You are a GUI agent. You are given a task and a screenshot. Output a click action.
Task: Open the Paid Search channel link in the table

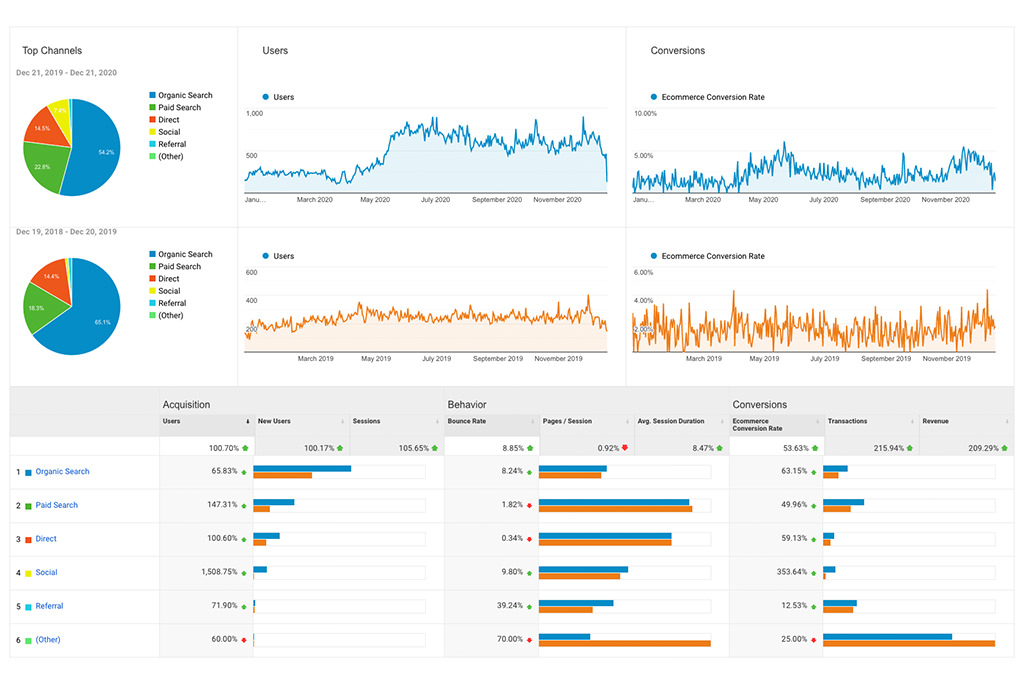pyautogui.click(x=56, y=506)
